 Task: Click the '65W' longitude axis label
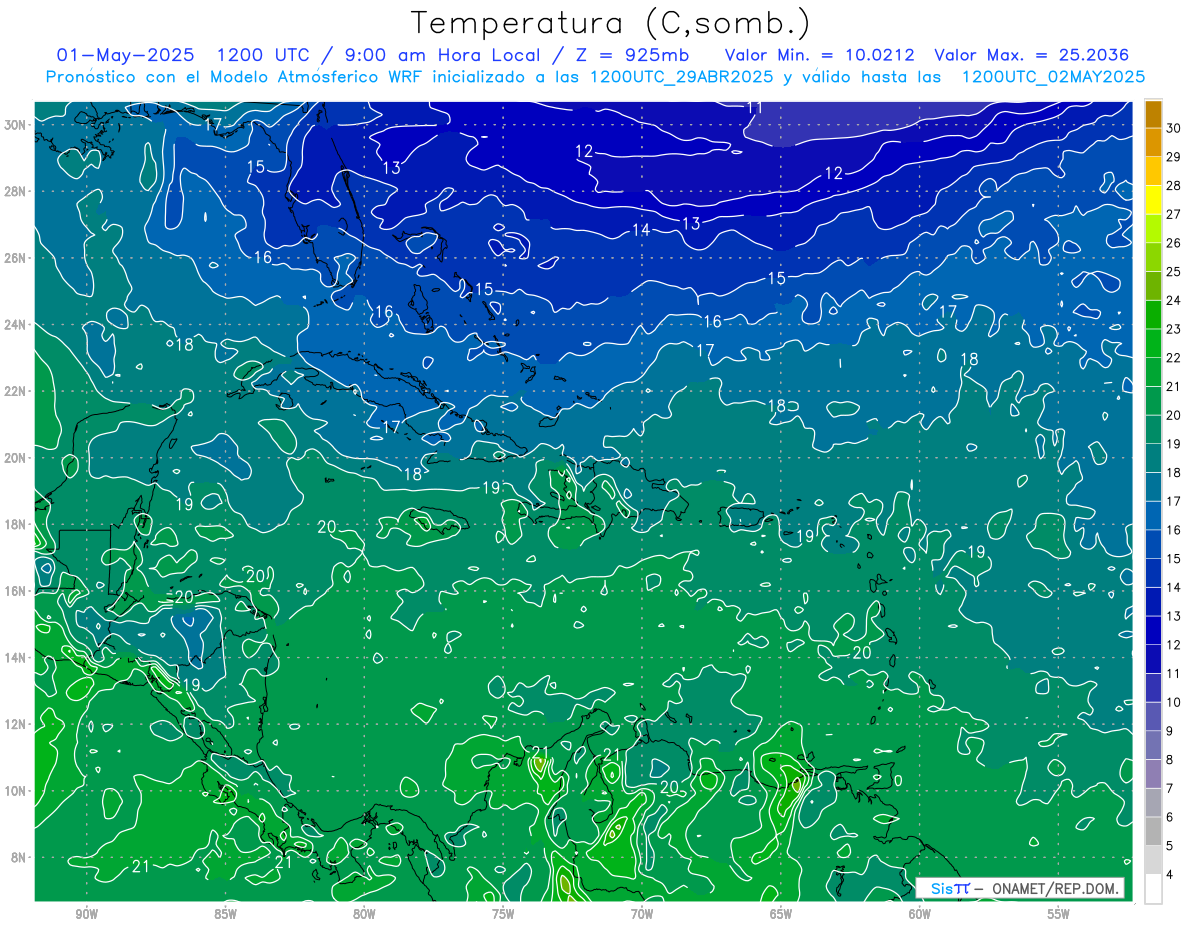point(781,914)
